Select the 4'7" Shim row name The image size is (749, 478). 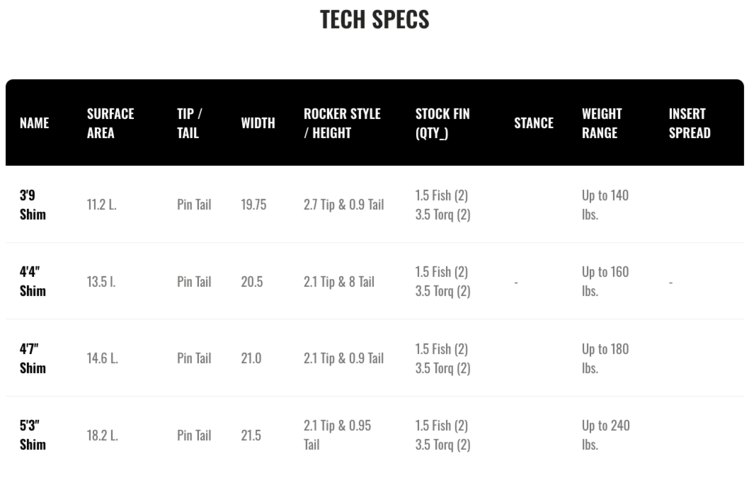coord(33,358)
